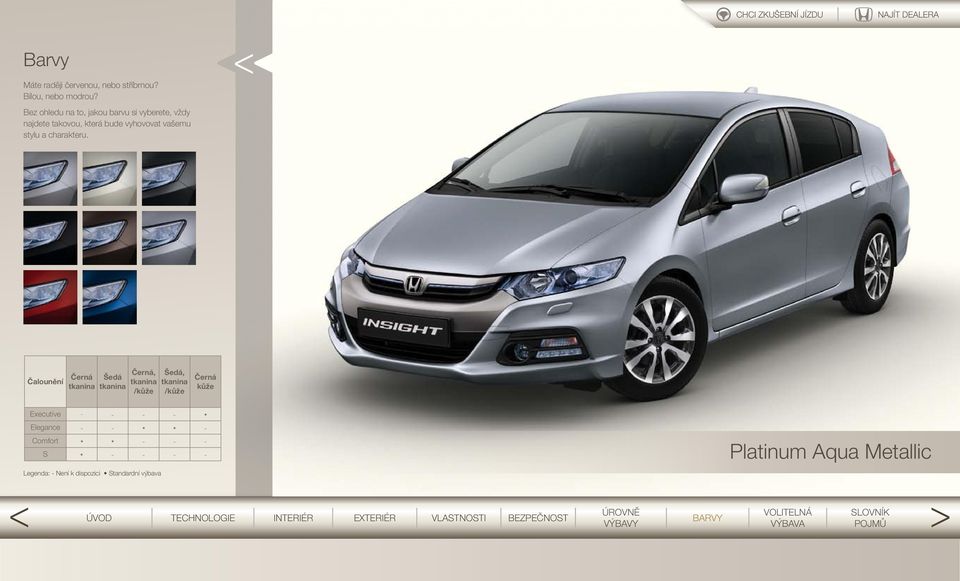Go to ÚROVNĚ VÝBAVY tab

click(x=620, y=517)
